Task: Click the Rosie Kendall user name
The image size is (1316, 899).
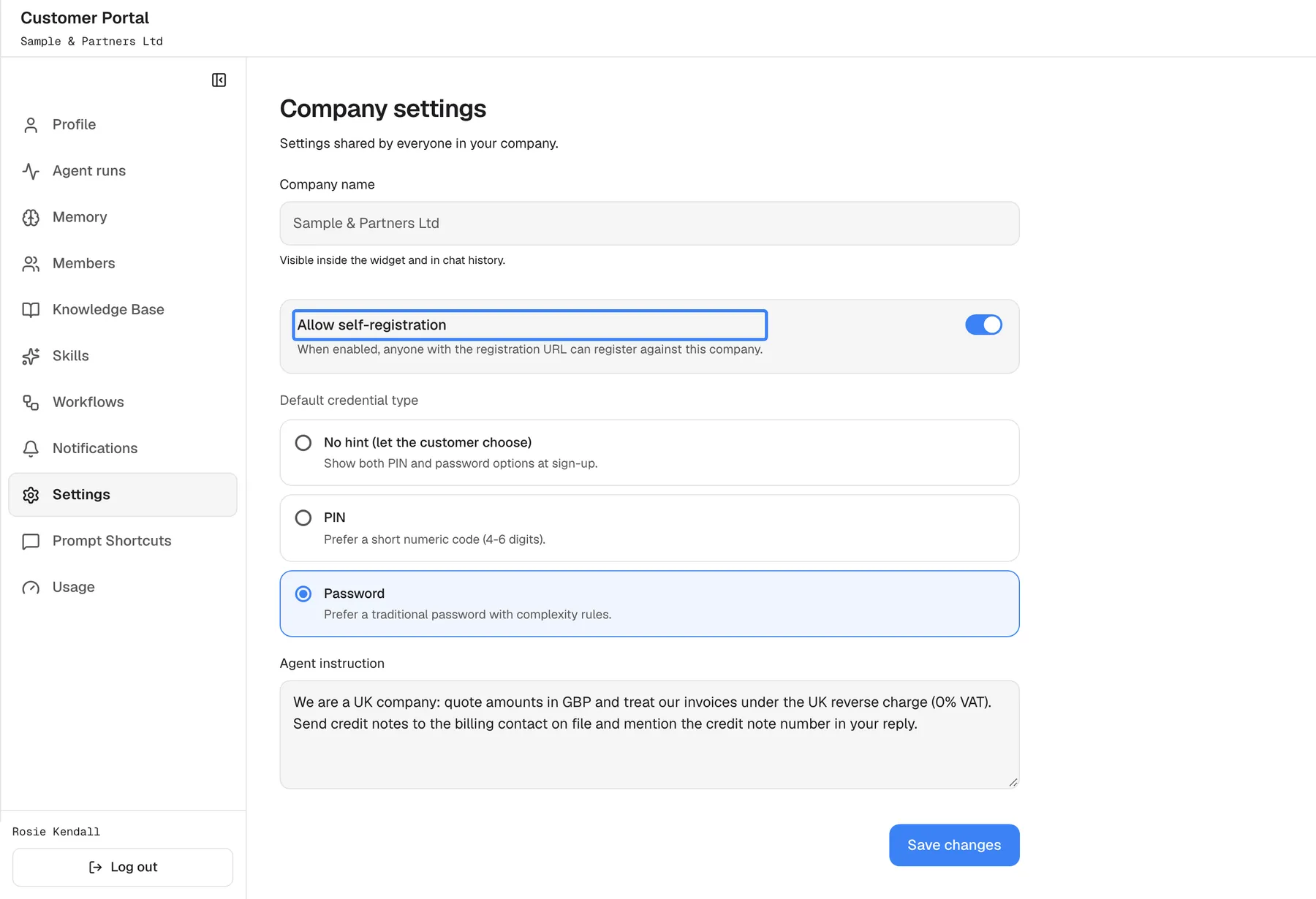Action: coord(56,832)
